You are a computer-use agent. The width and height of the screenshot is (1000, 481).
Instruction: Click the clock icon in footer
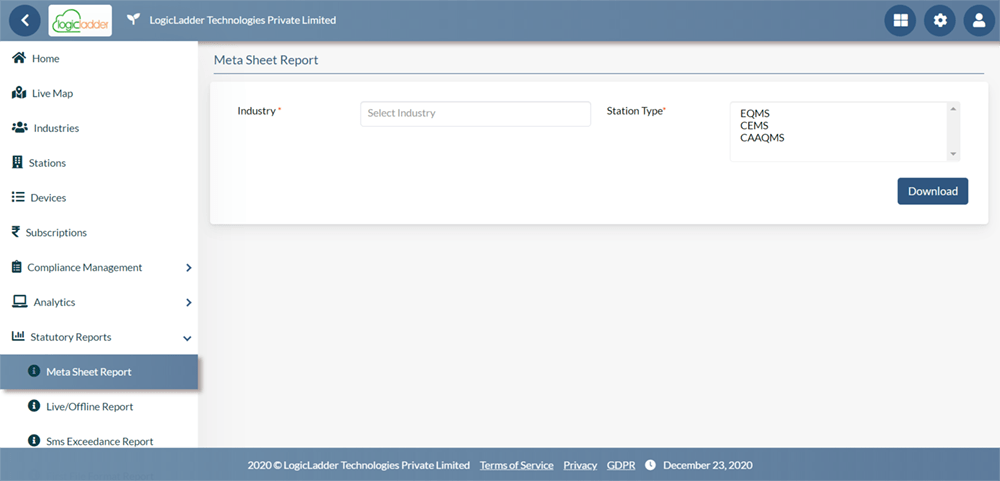[651, 465]
